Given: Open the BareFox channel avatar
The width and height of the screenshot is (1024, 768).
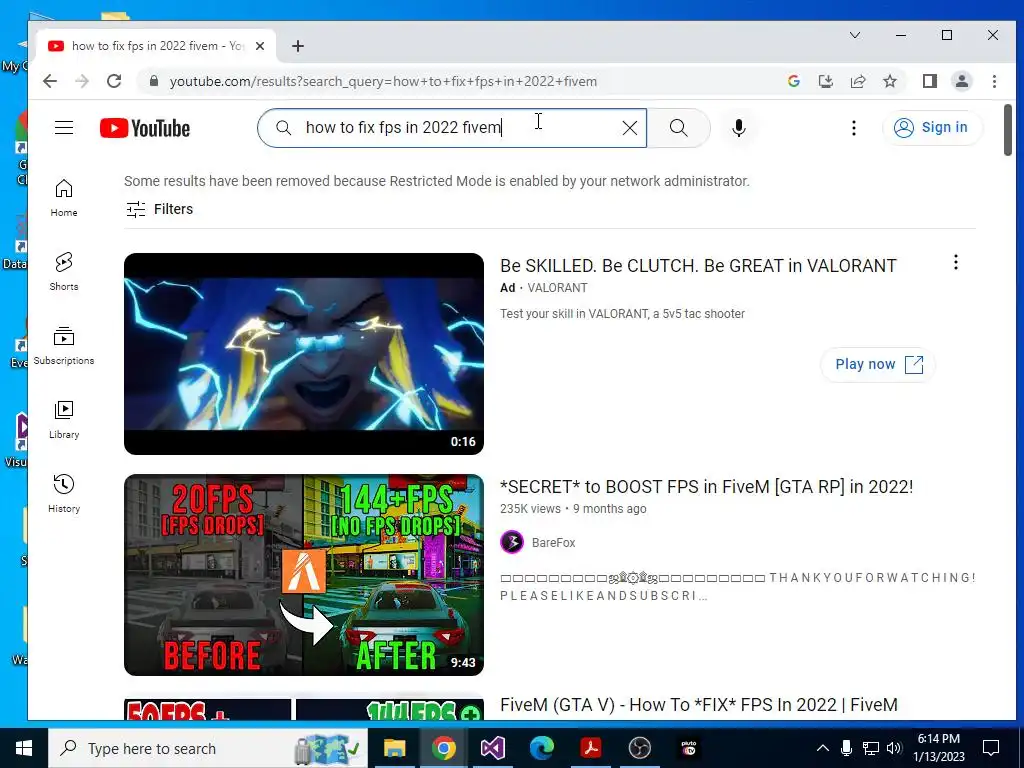Looking at the screenshot, I should (512, 542).
